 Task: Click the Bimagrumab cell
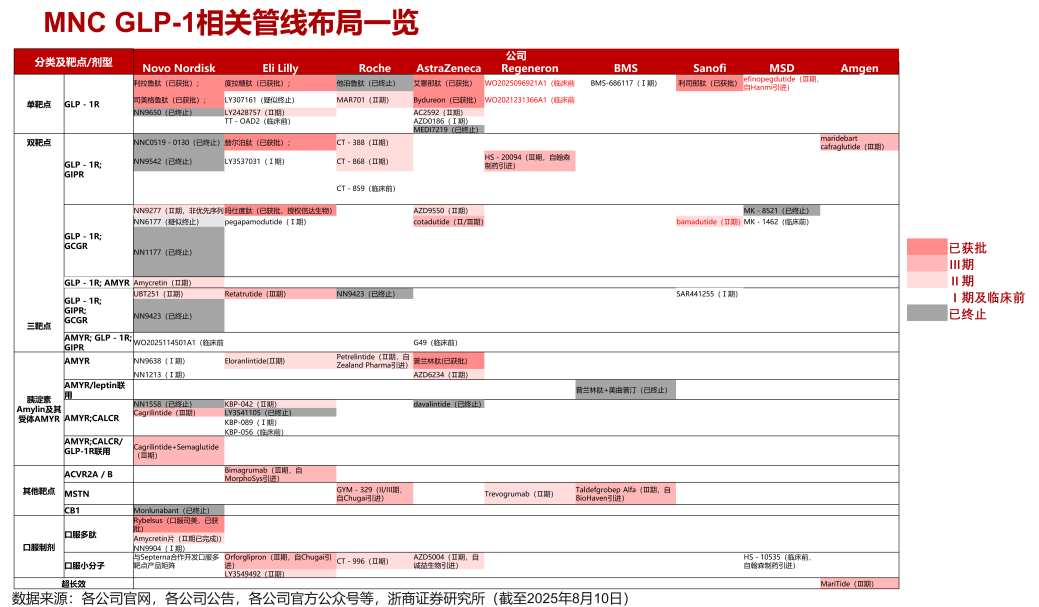tap(280, 474)
